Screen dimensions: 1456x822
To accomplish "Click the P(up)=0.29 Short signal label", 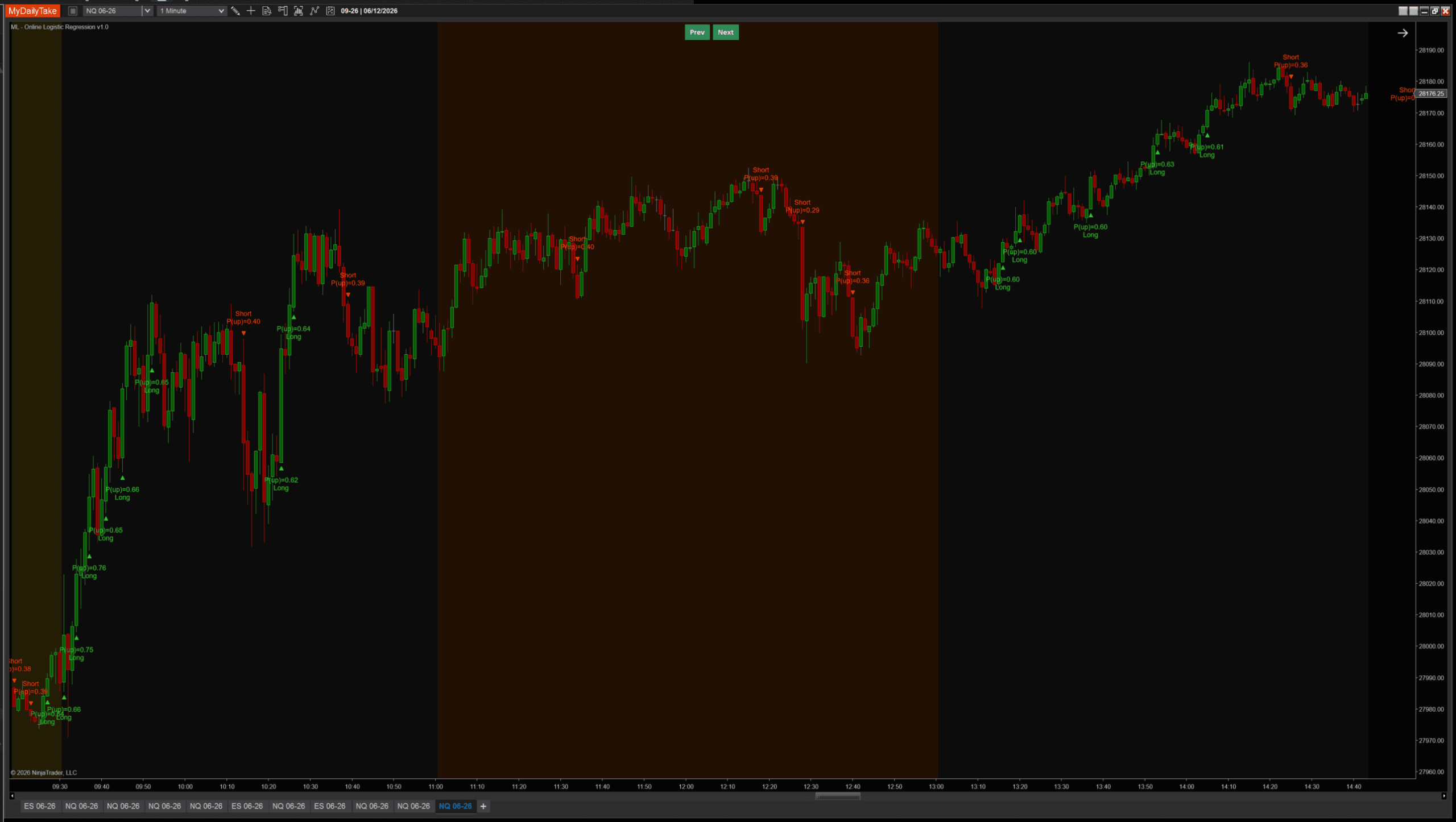I will 803,206.
